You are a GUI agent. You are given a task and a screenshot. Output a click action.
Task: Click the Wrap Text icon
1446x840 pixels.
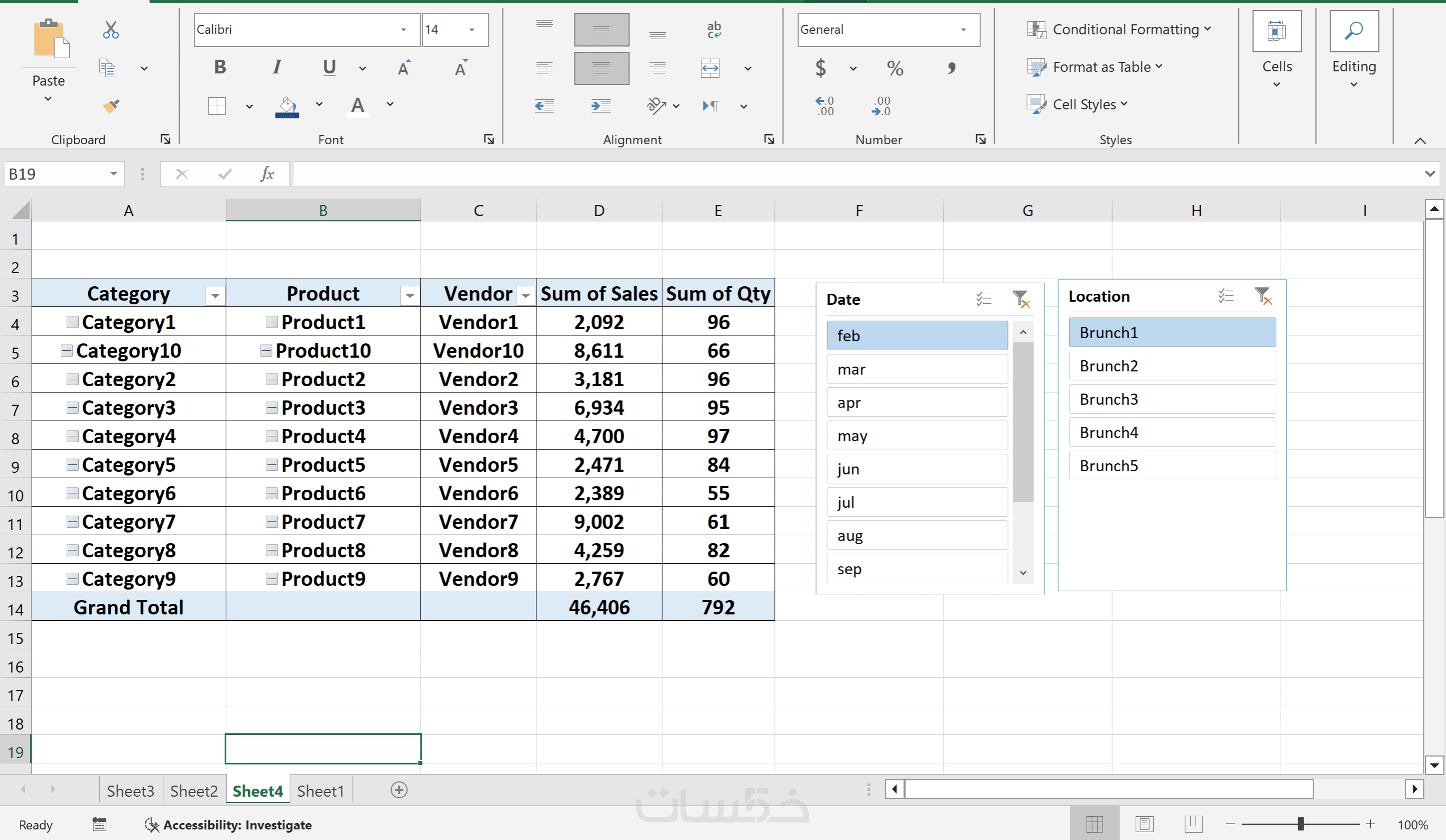click(714, 30)
